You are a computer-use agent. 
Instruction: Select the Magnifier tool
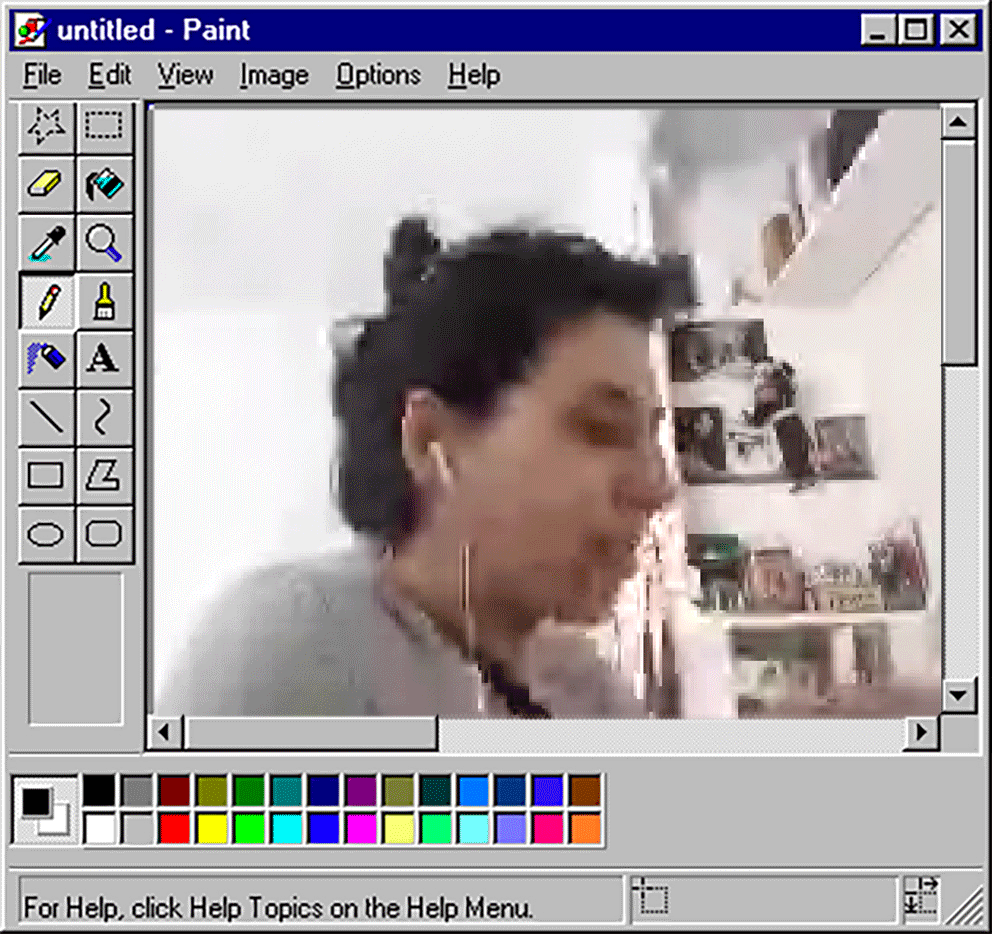click(104, 243)
